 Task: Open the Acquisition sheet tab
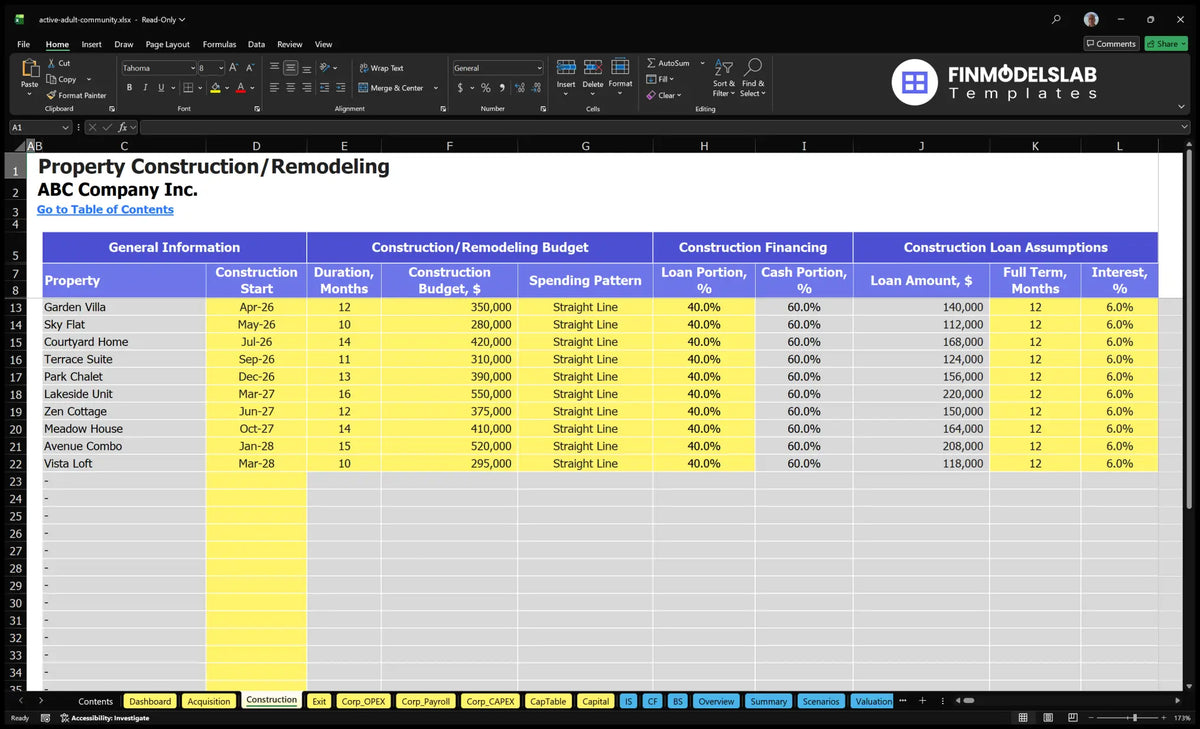click(x=209, y=701)
